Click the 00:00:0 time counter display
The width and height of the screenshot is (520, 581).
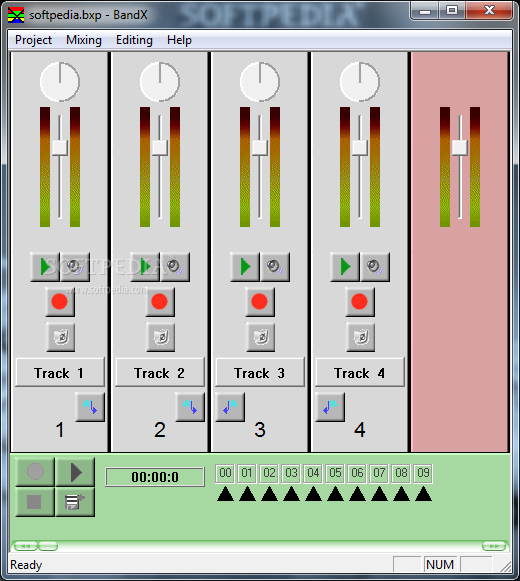tap(155, 477)
